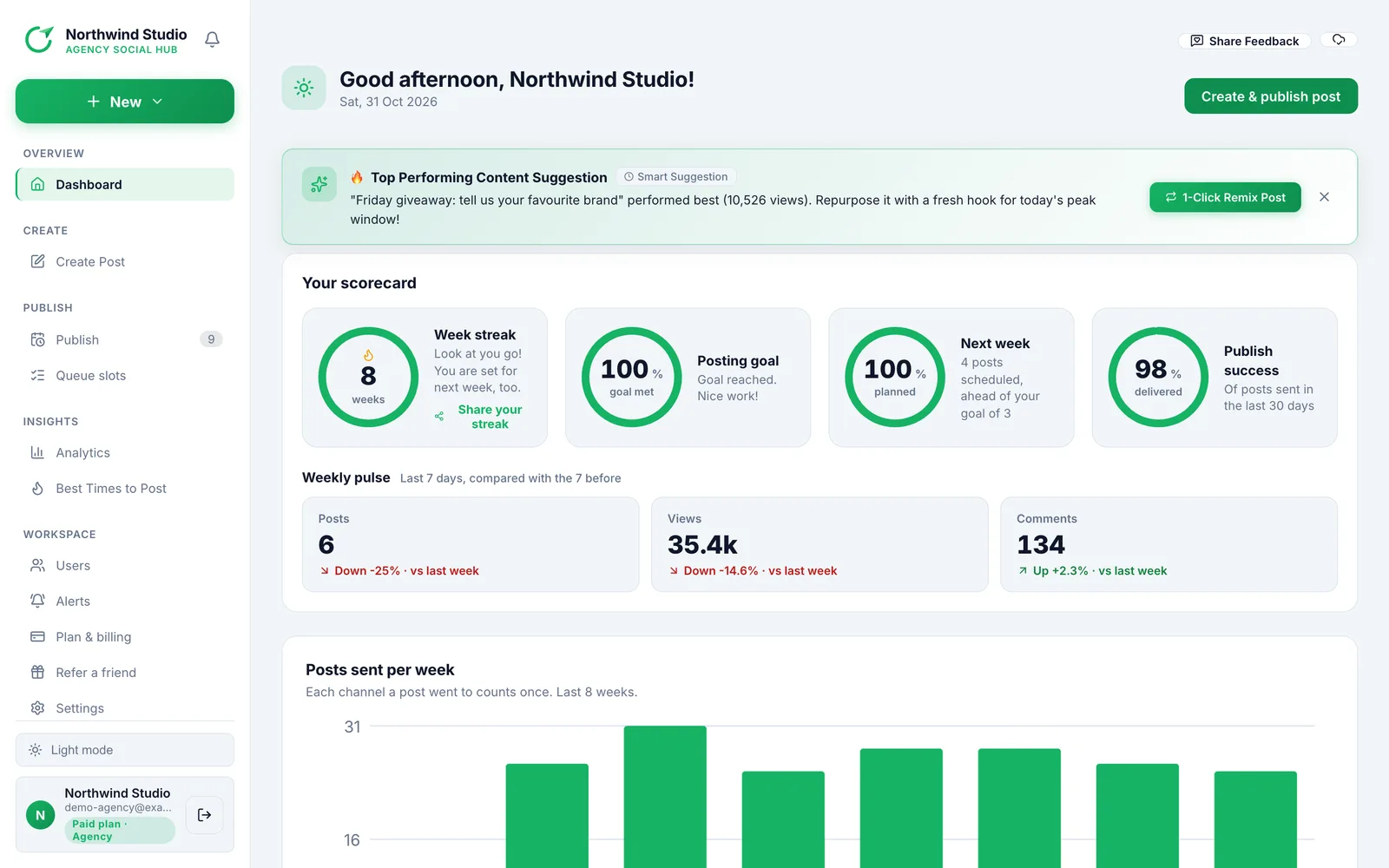The image size is (1389, 868).
Task: Click "Up +2.3% · vs last week" text
Action: 1099,570
